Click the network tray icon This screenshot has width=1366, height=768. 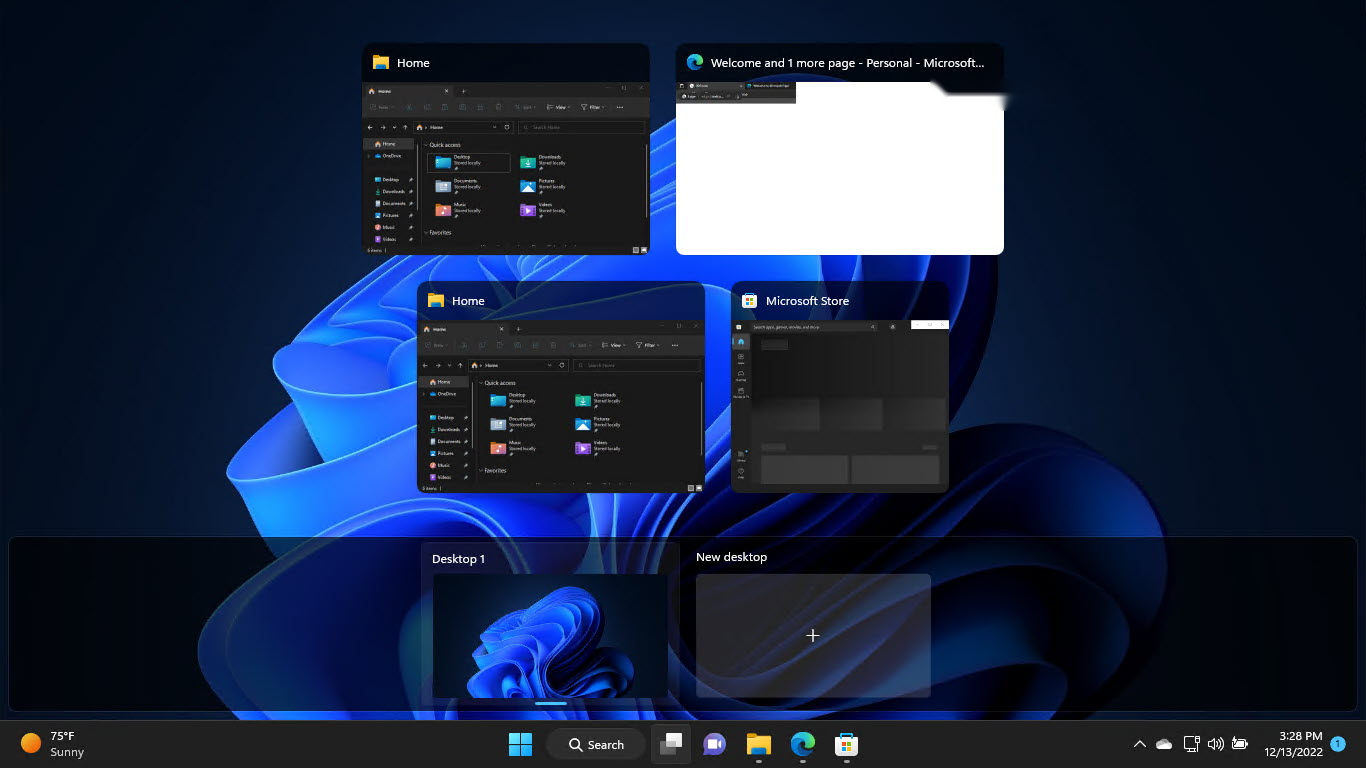(x=1191, y=744)
